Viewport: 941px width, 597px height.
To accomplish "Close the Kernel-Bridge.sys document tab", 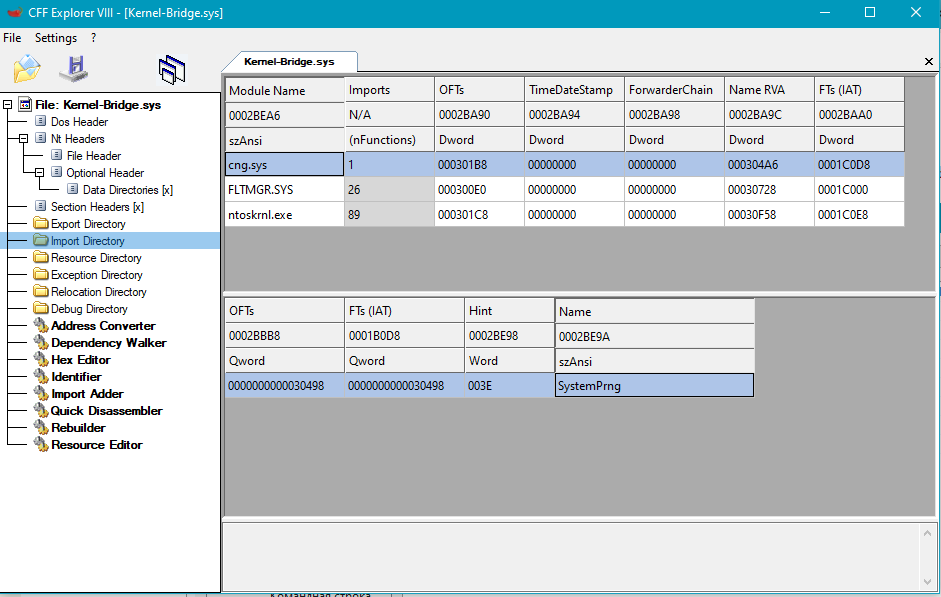I will [x=928, y=62].
